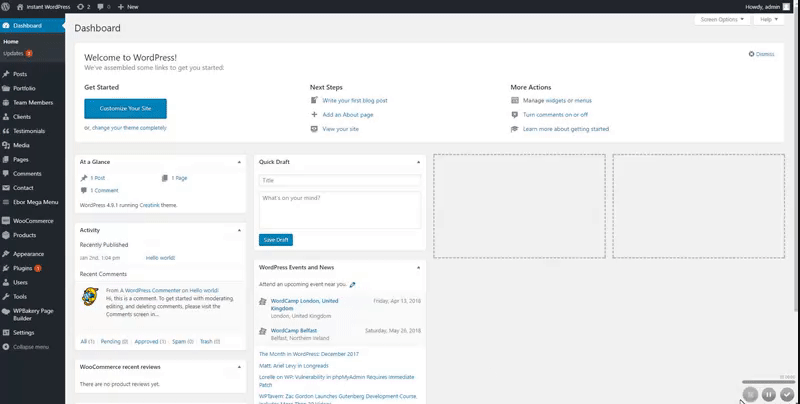Click 'Write your first blog post' link
The width and height of the screenshot is (800, 404).
[355, 101]
